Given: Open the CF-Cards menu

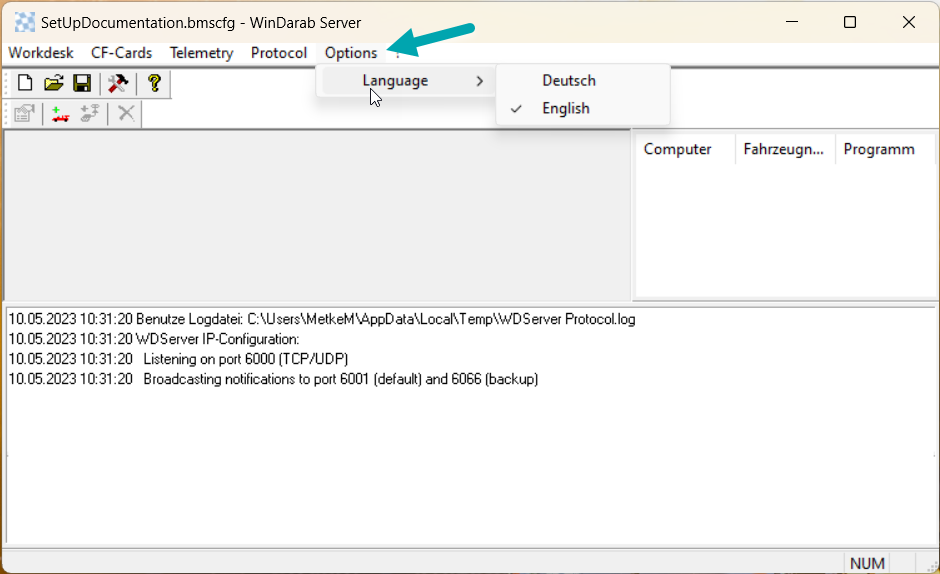Looking at the screenshot, I should pos(122,53).
